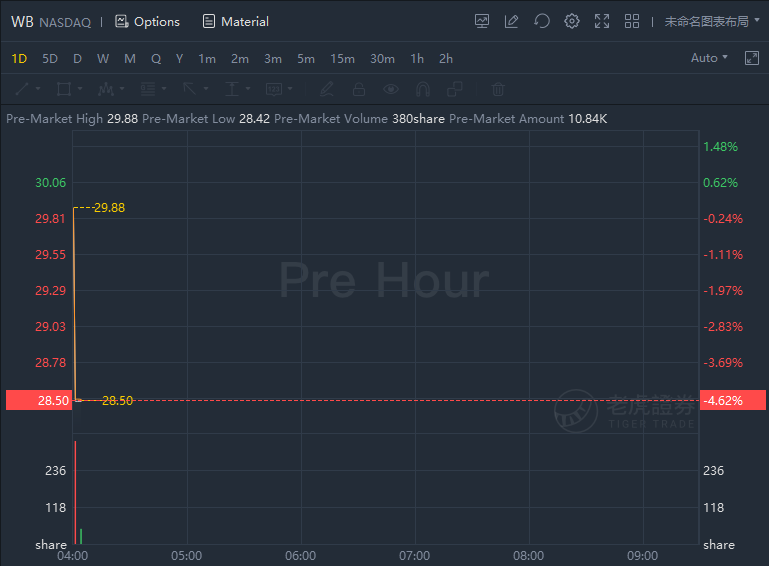
Task: Enter fullscreen with the expand arrows icon
Action: (x=602, y=21)
